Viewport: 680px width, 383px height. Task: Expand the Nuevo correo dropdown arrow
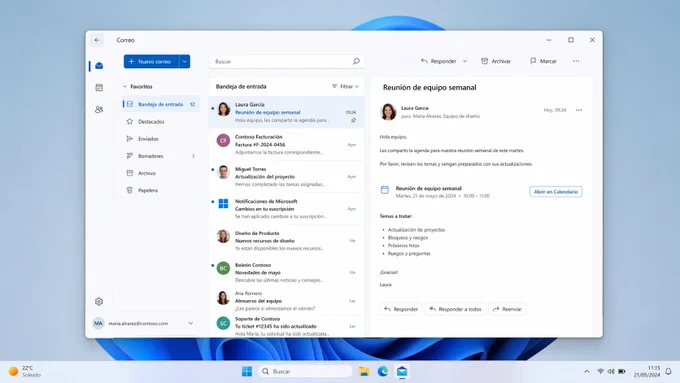click(185, 62)
